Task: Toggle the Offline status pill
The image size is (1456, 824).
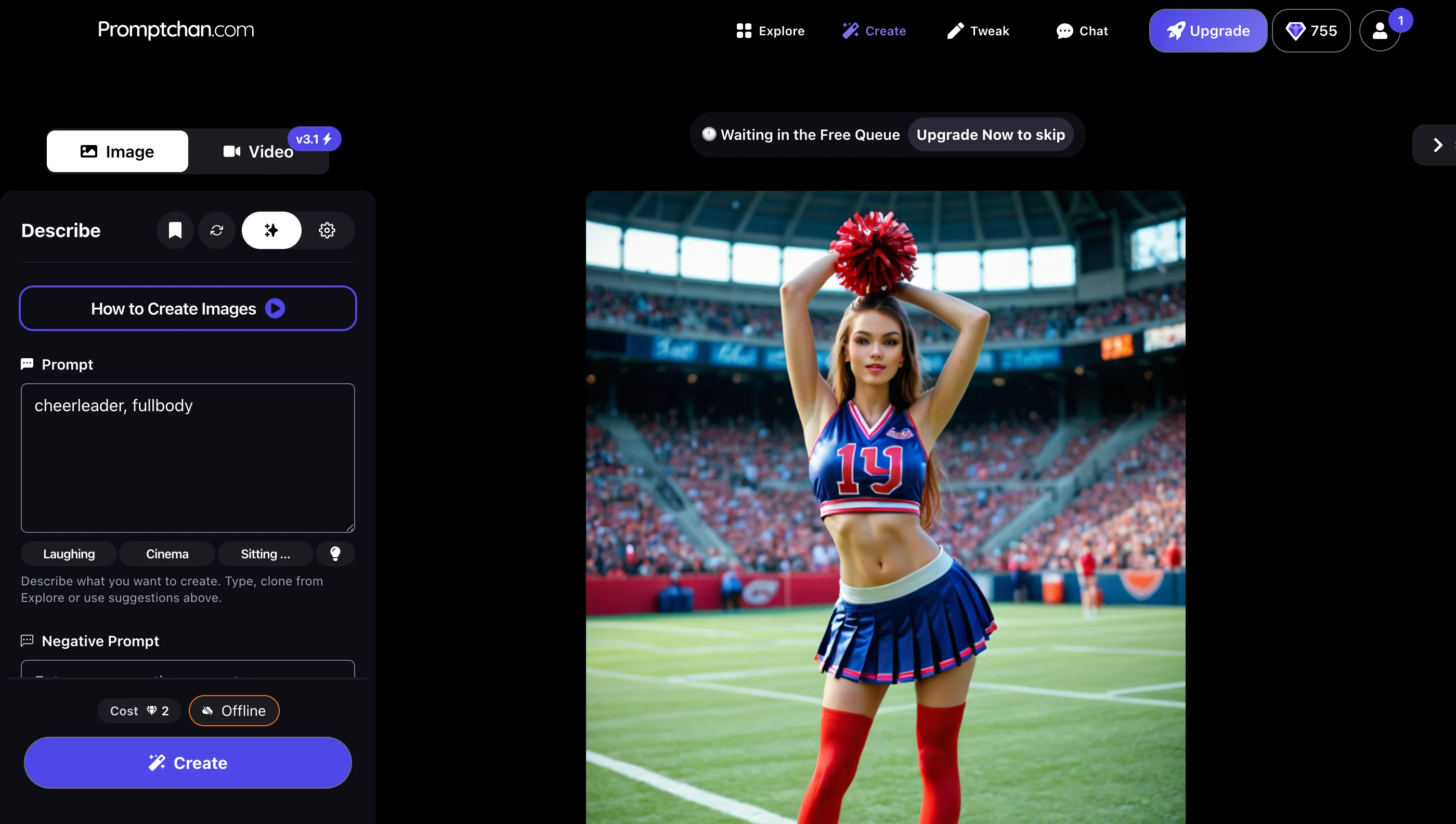Action: point(234,710)
